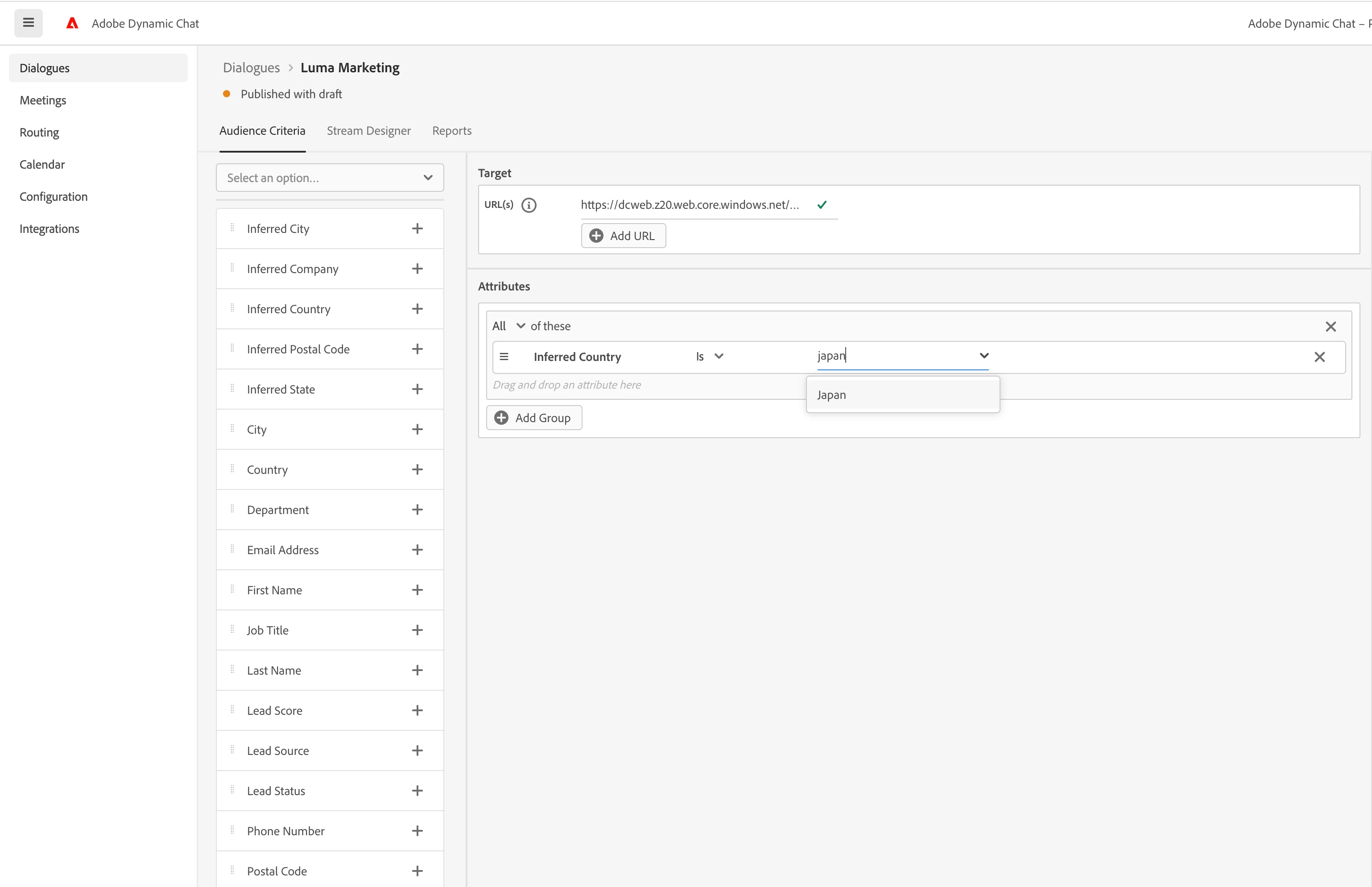This screenshot has width=1372, height=887.
Task: Click the Add Group button
Action: pos(534,418)
